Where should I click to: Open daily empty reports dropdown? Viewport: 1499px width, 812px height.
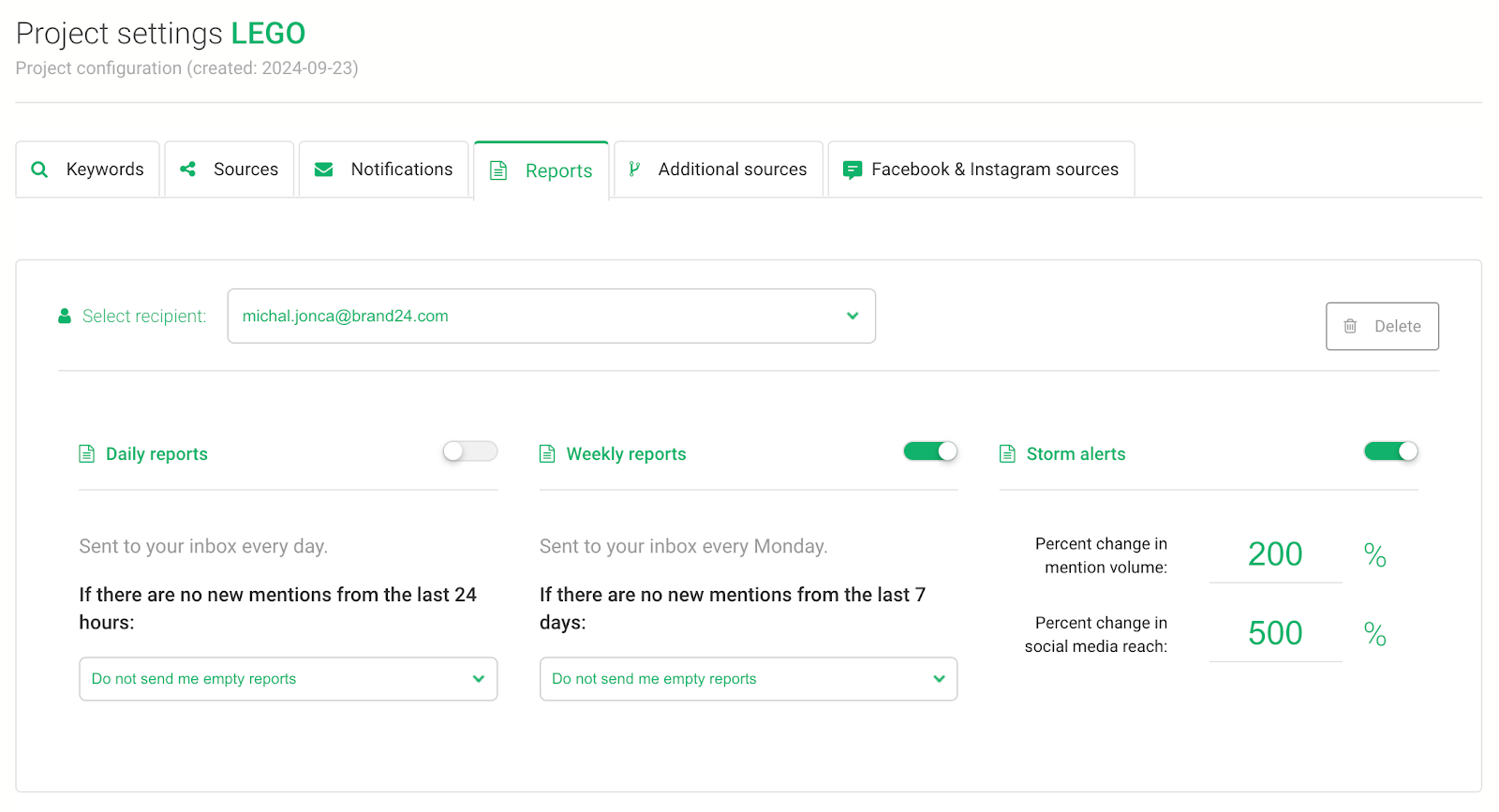[x=289, y=679]
